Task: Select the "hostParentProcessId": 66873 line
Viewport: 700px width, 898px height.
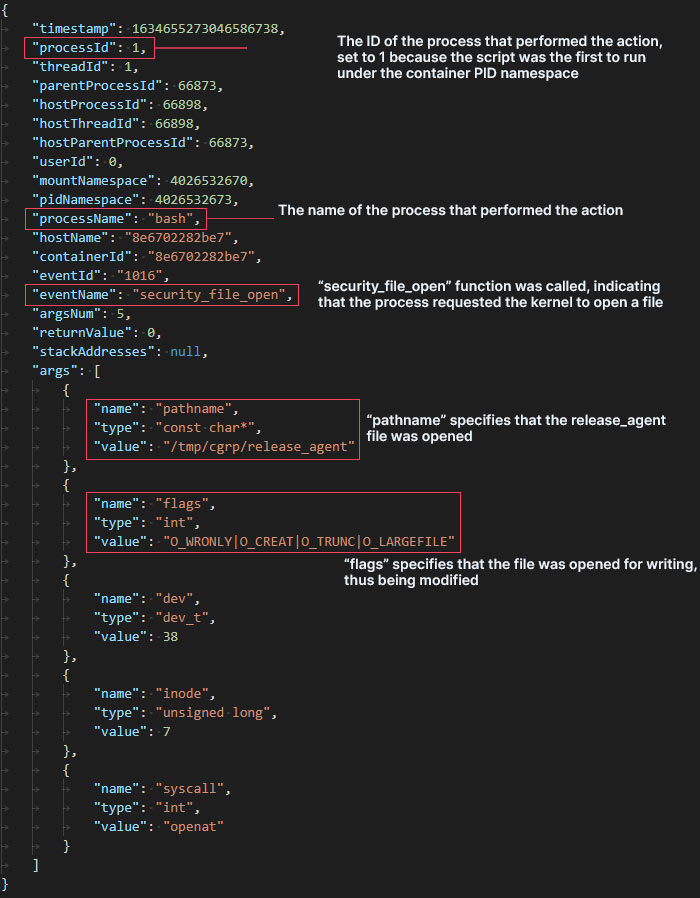Action: [x=143, y=142]
